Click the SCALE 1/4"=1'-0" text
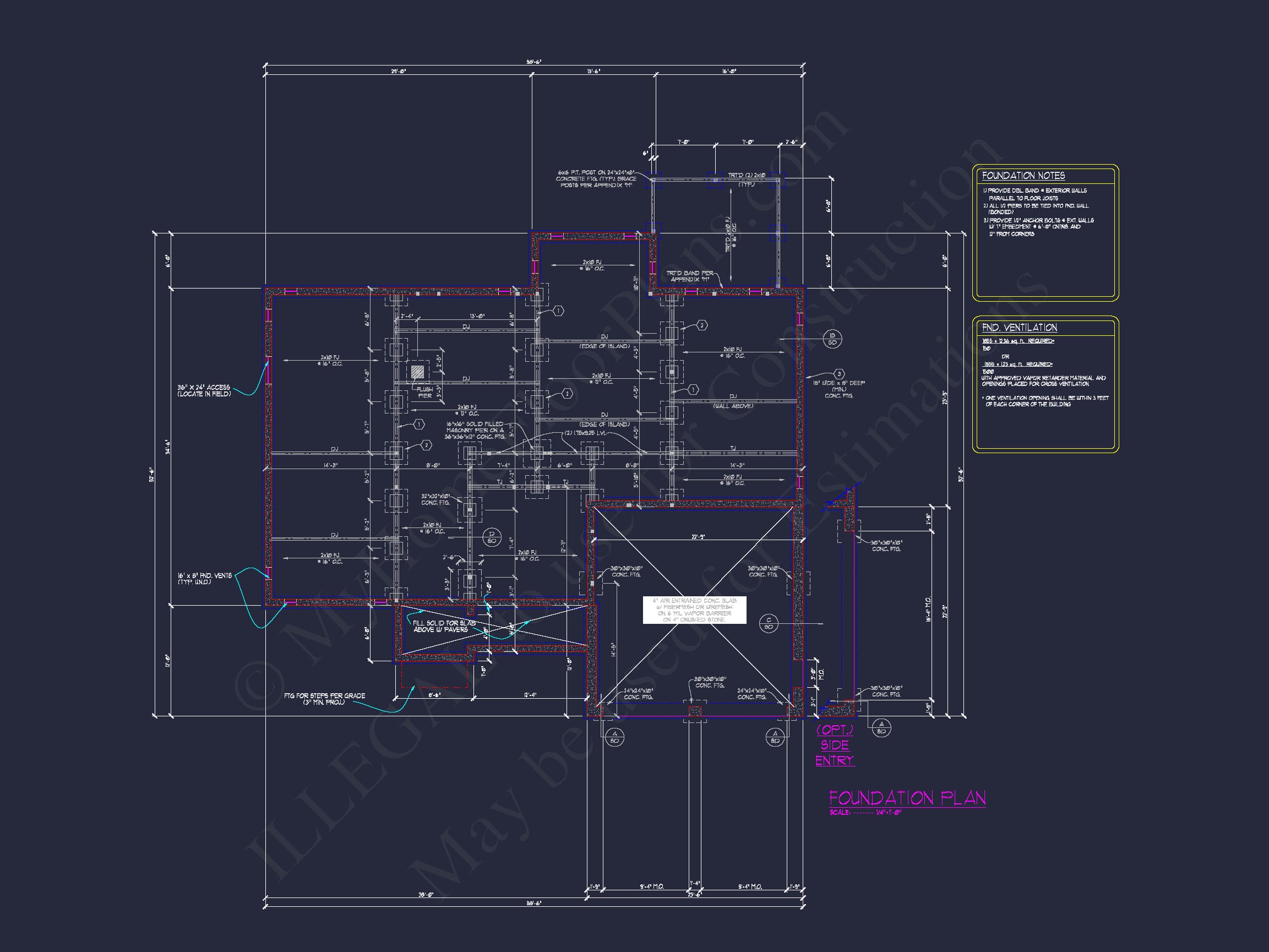Screen dimensions: 1269x952 865,813
